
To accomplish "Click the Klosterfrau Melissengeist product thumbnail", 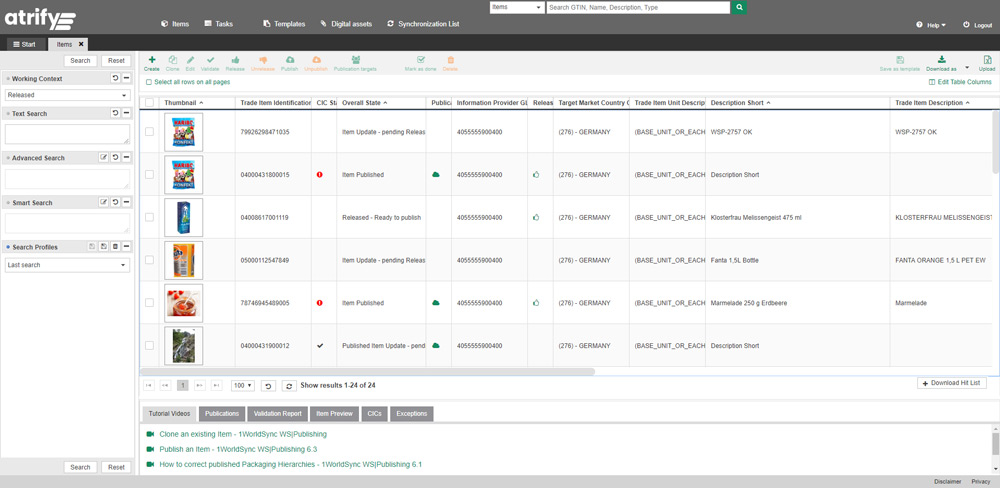I will 183,217.
